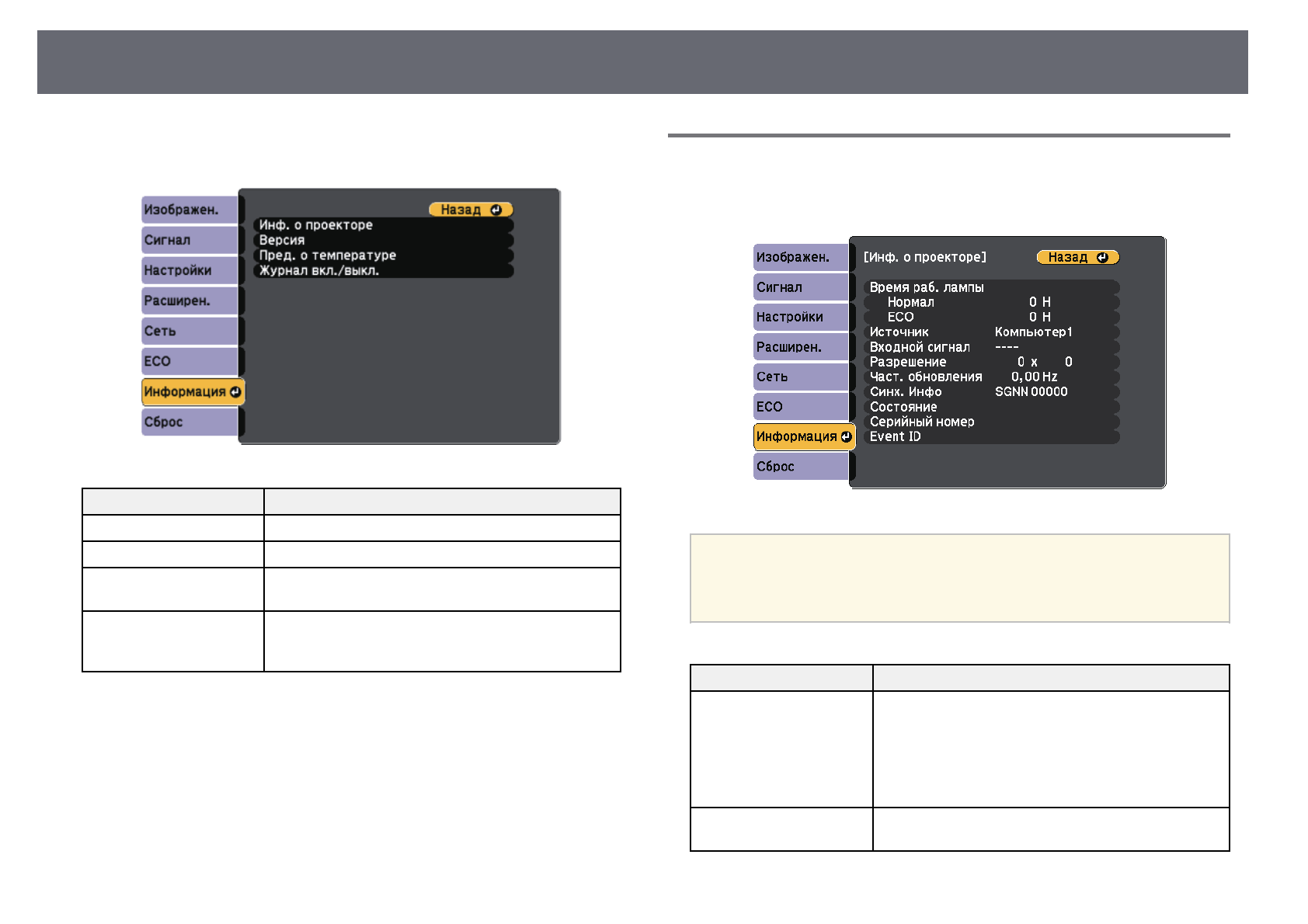Viewport: 1308px width, 924px height.
Task: Click the enter icon on left Информация tab
Action: pyautogui.click(x=235, y=392)
